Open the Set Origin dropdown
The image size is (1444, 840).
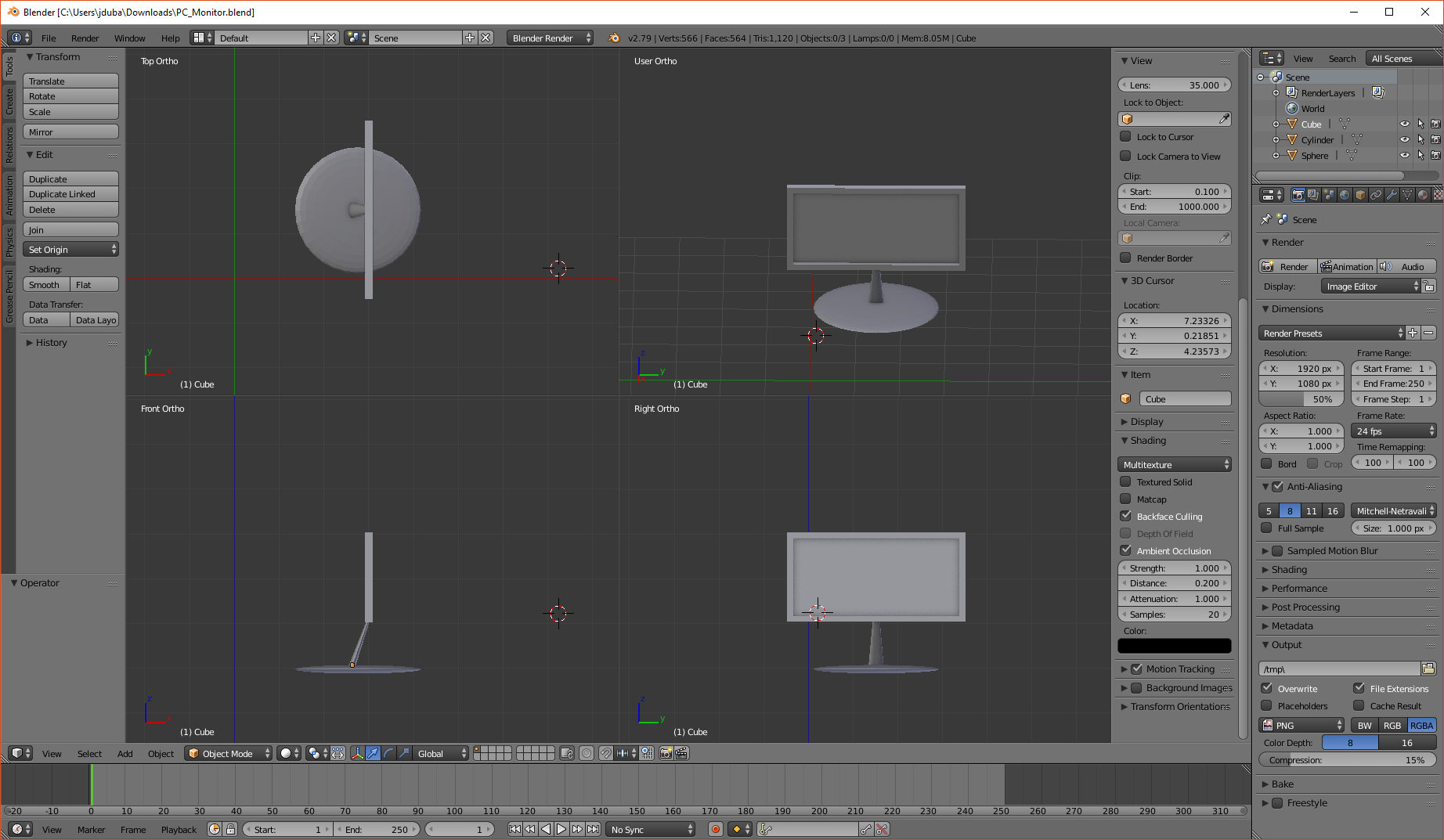(x=70, y=249)
